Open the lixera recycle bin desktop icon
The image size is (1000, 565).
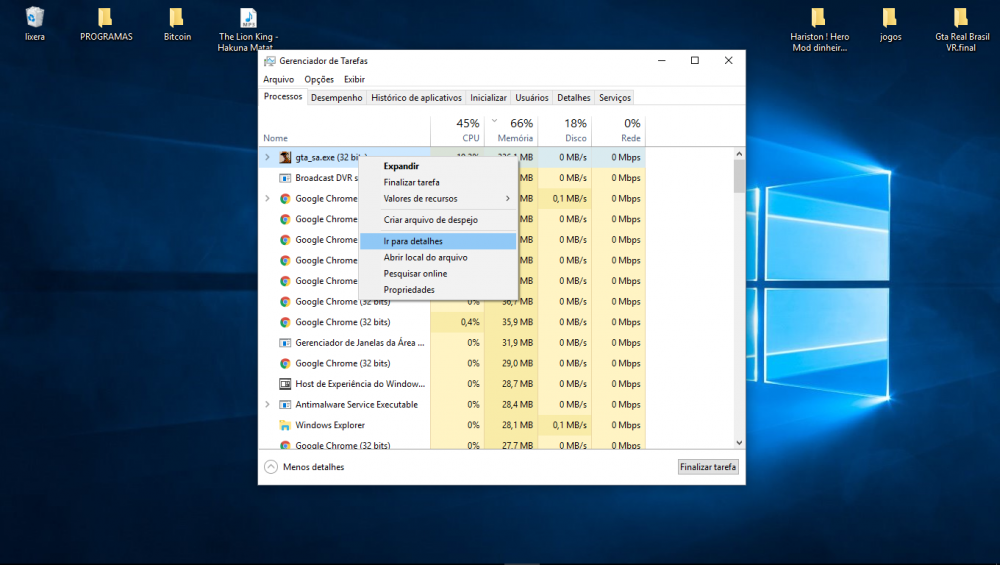[34, 24]
